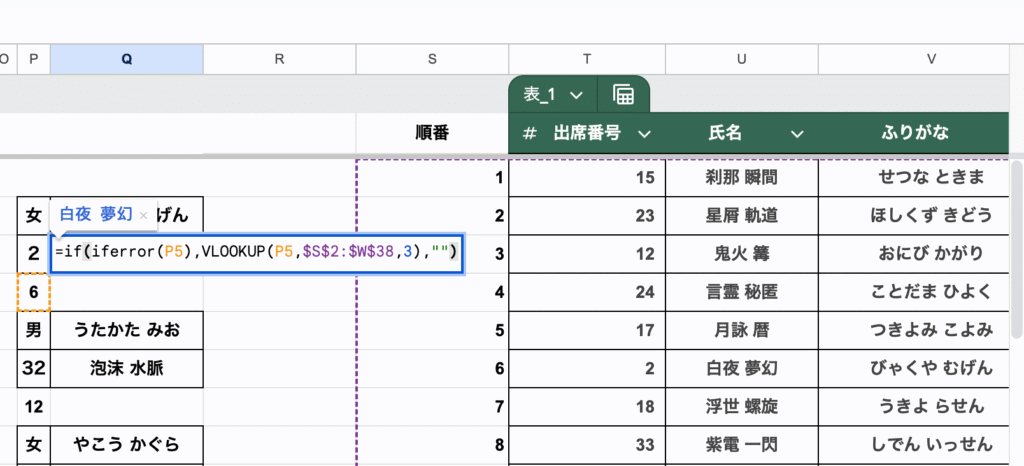Select the column S header
1024x466 pixels.
click(432, 59)
